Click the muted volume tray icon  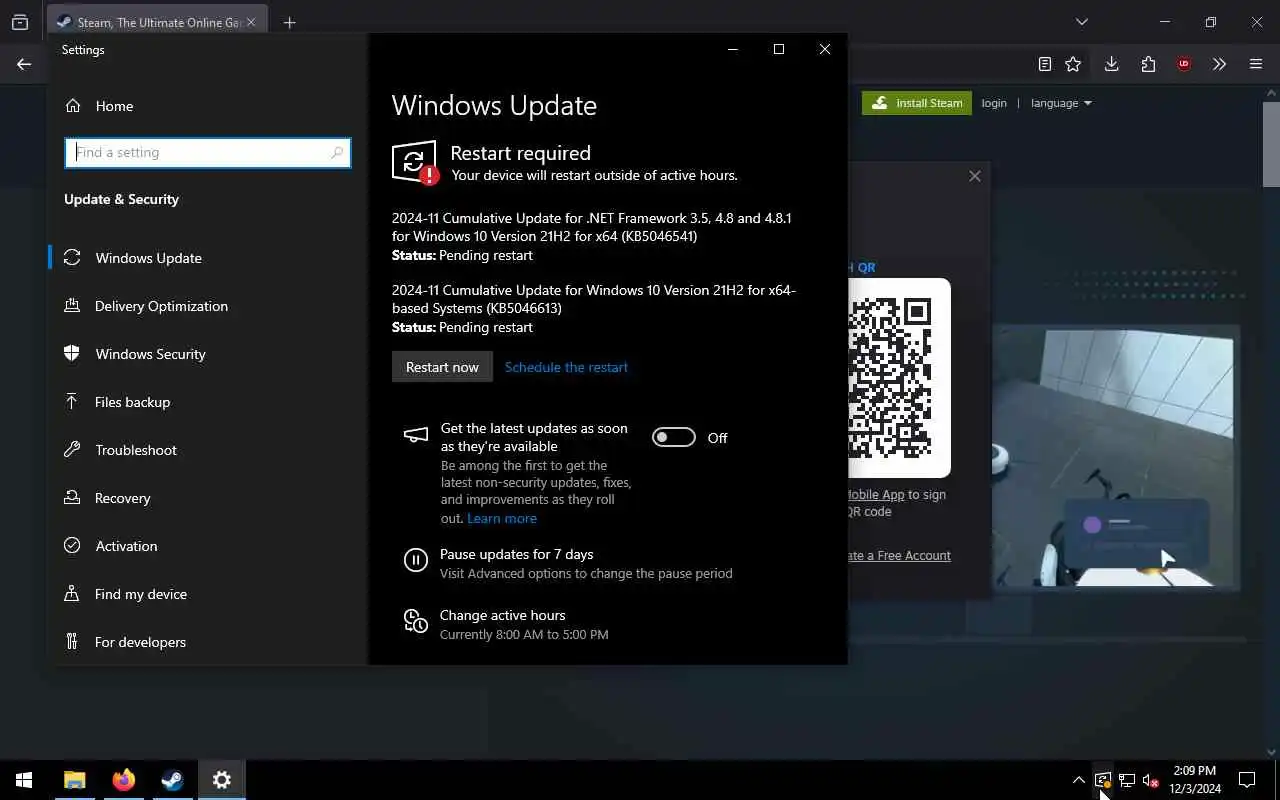coord(1150,780)
